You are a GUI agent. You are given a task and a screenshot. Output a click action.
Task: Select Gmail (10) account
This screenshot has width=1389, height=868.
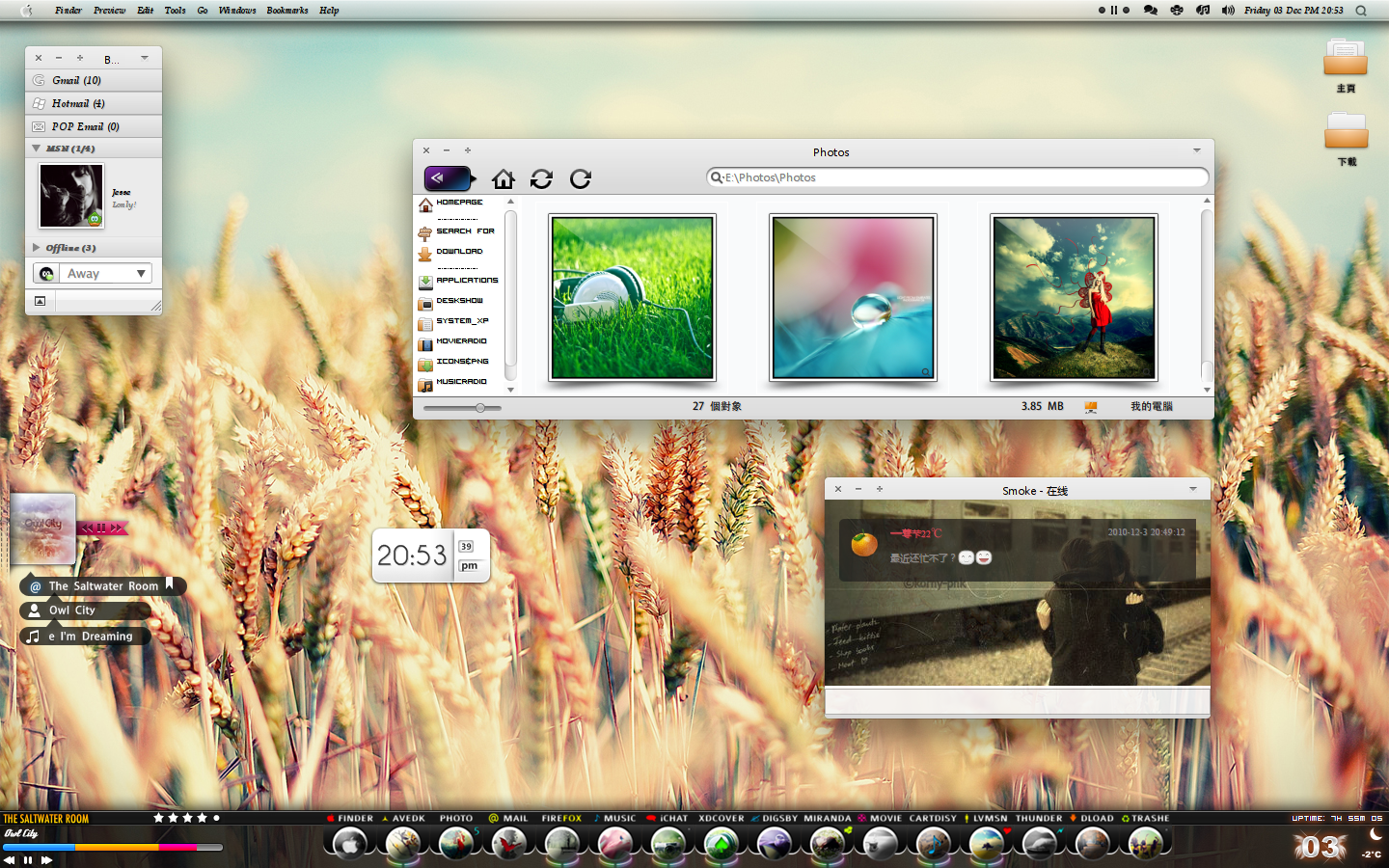coord(94,80)
